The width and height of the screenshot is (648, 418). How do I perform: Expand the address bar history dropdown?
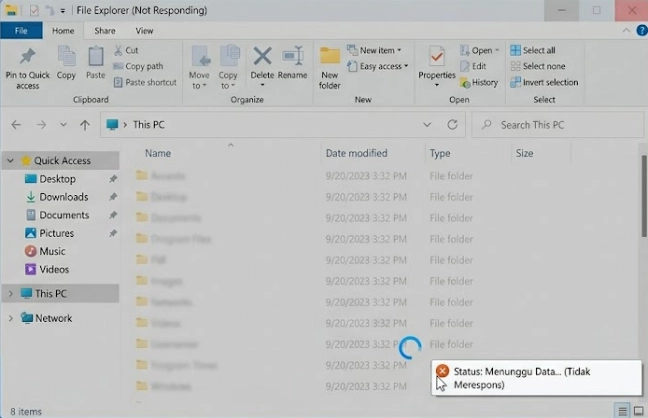click(x=427, y=124)
